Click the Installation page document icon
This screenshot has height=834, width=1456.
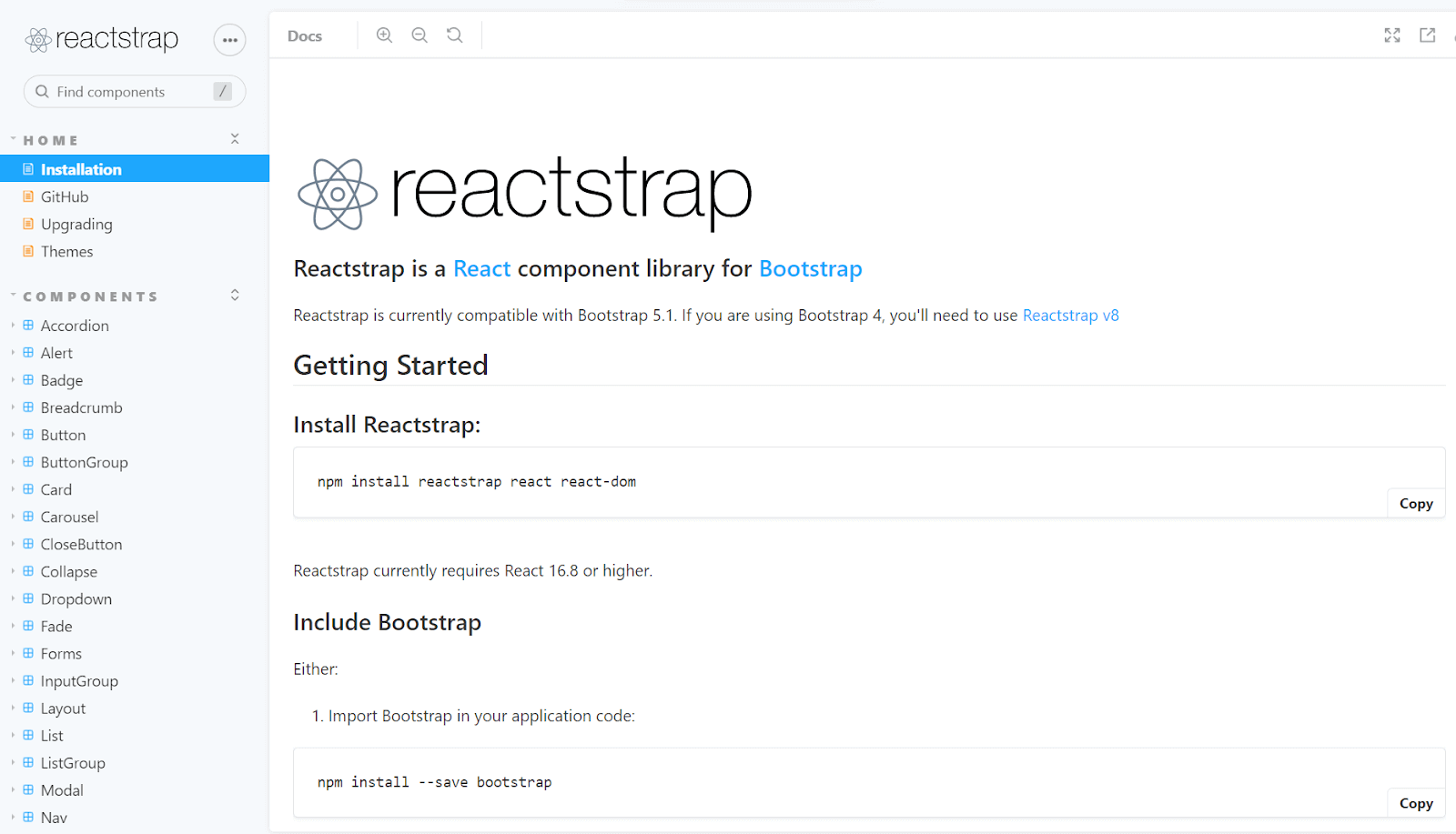27,168
